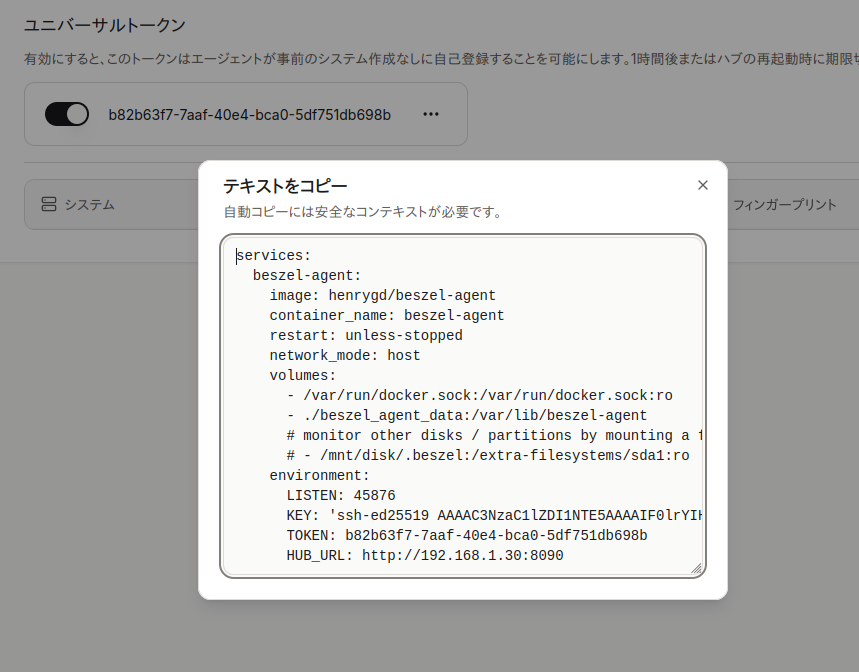Select the システム column header

[x=89, y=205]
